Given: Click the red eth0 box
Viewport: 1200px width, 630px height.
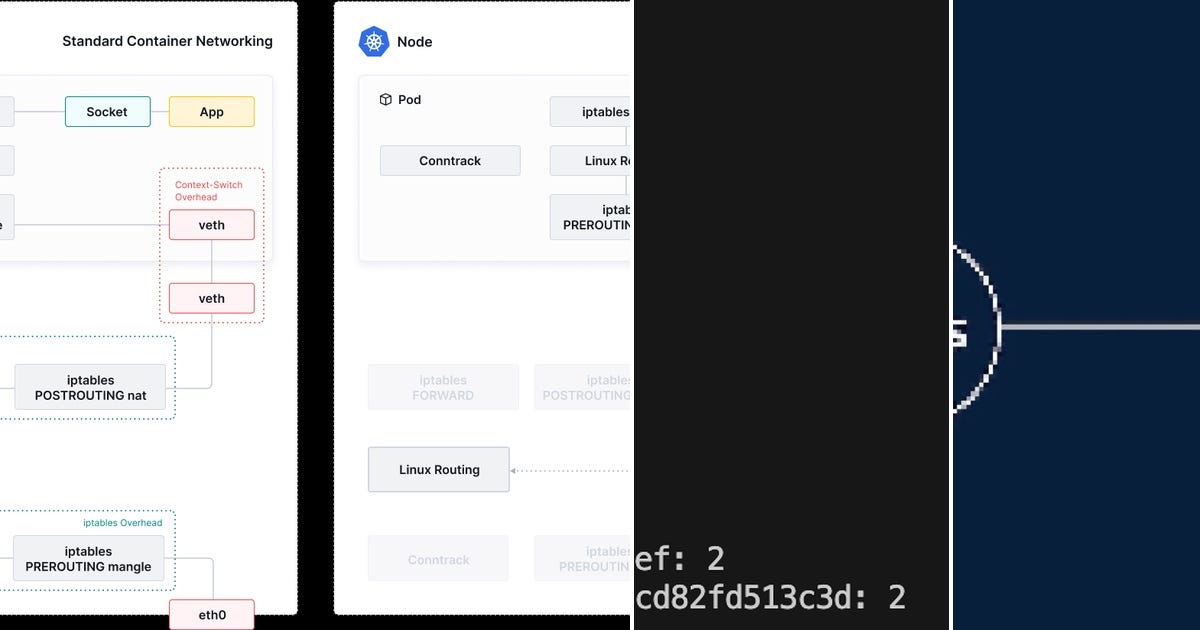Looking at the screenshot, I should click(212, 614).
